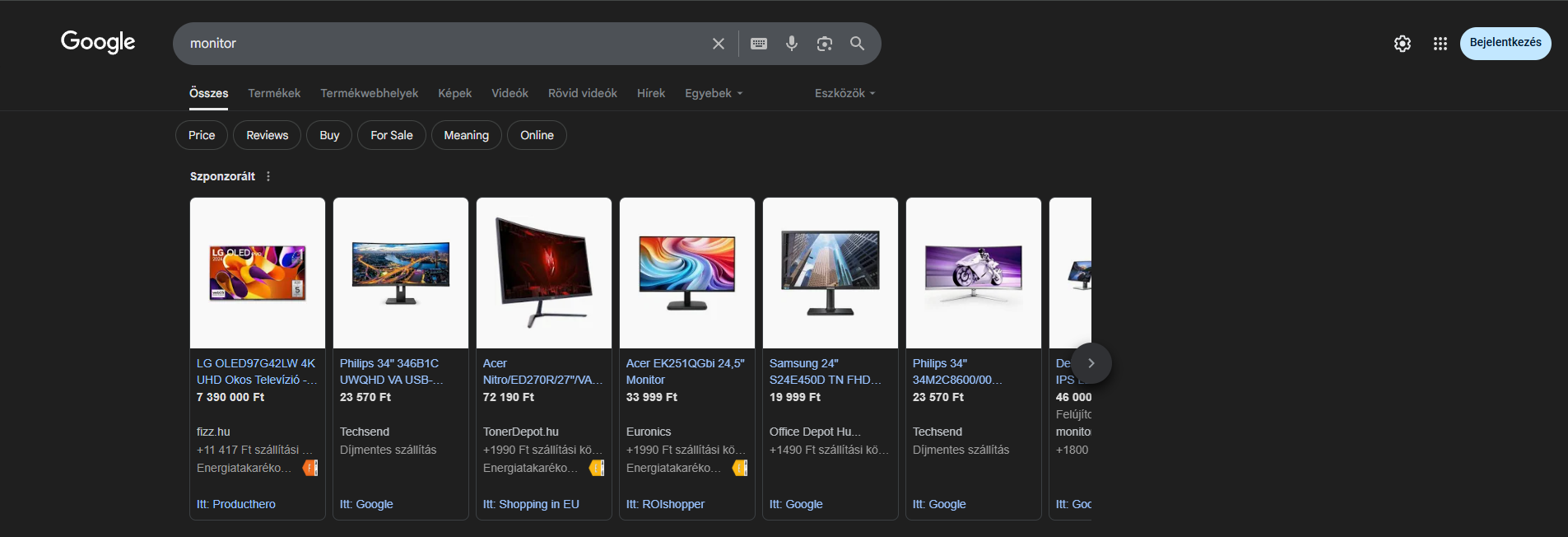Click Itt: Google under Philips 34M2C8600

point(939,504)
